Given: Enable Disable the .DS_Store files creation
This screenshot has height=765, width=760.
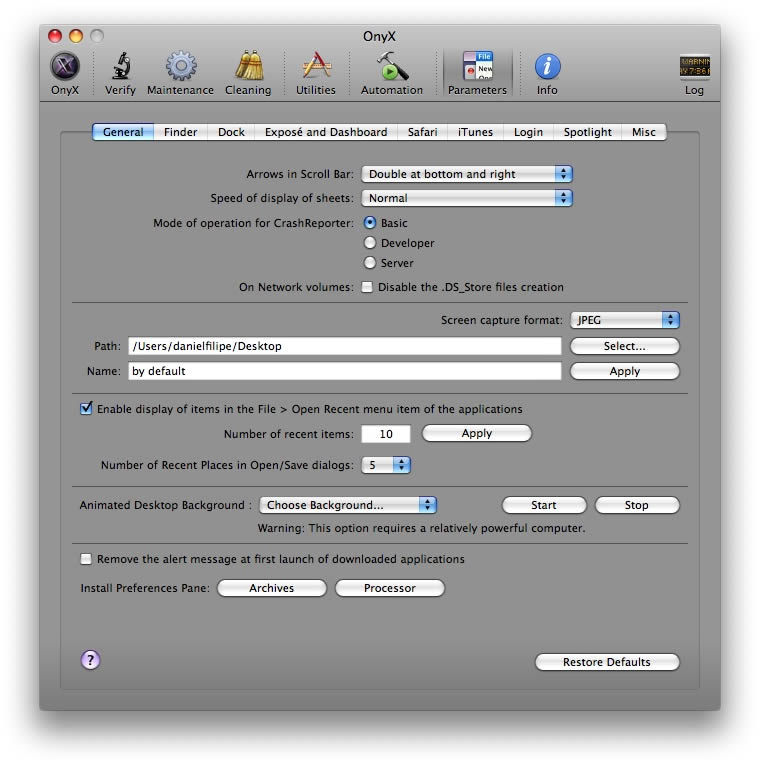Looking at the screenshot, I should [367, 287].
